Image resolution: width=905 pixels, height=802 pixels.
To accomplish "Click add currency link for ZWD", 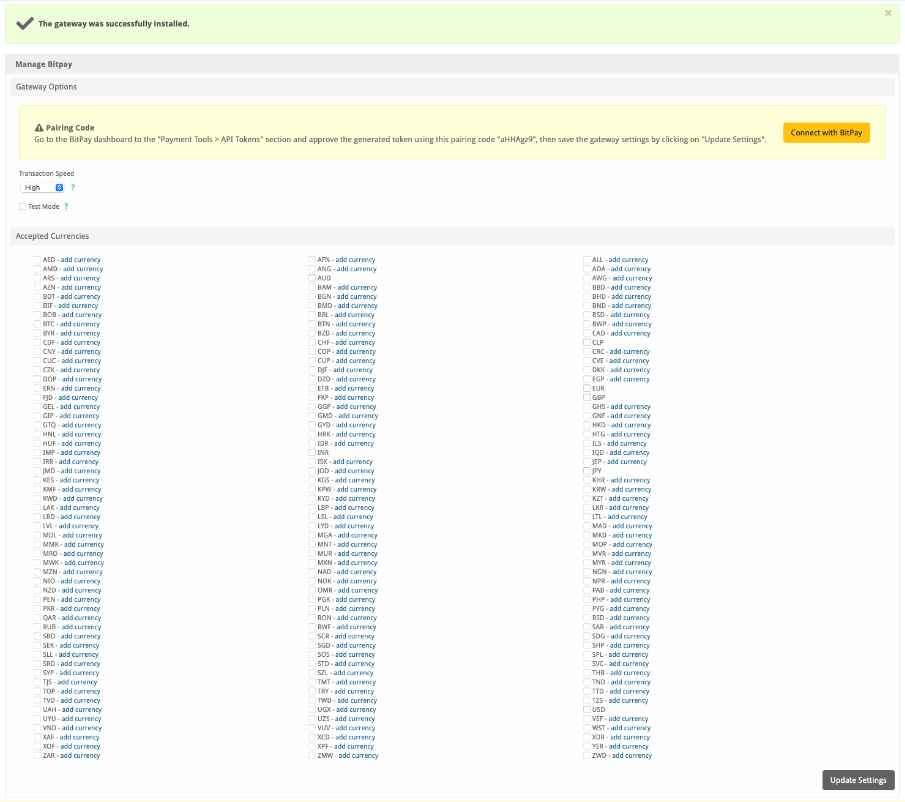I will click(631, 756).
